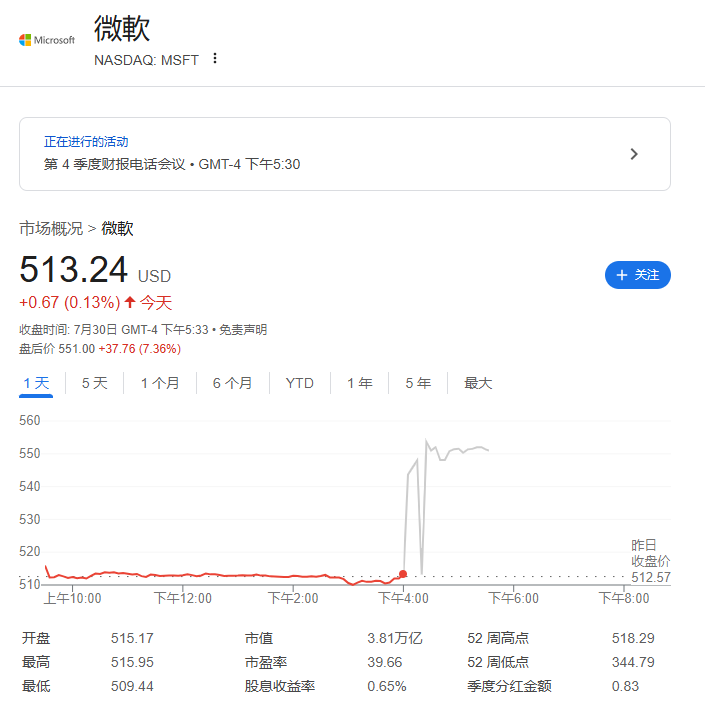Open the three-dot menu beside NASDAQ: MSFT
The width and height of the screenshot is (705, 715).
click(215, 58)
